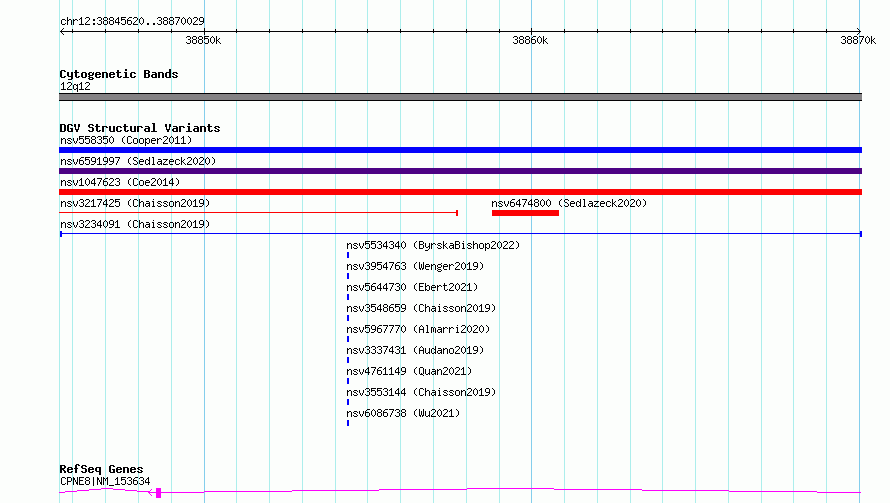Open label nsv3548659 (Chaisson2019)
The width and height of the screenshot is (890, 503).
(421, 308)
